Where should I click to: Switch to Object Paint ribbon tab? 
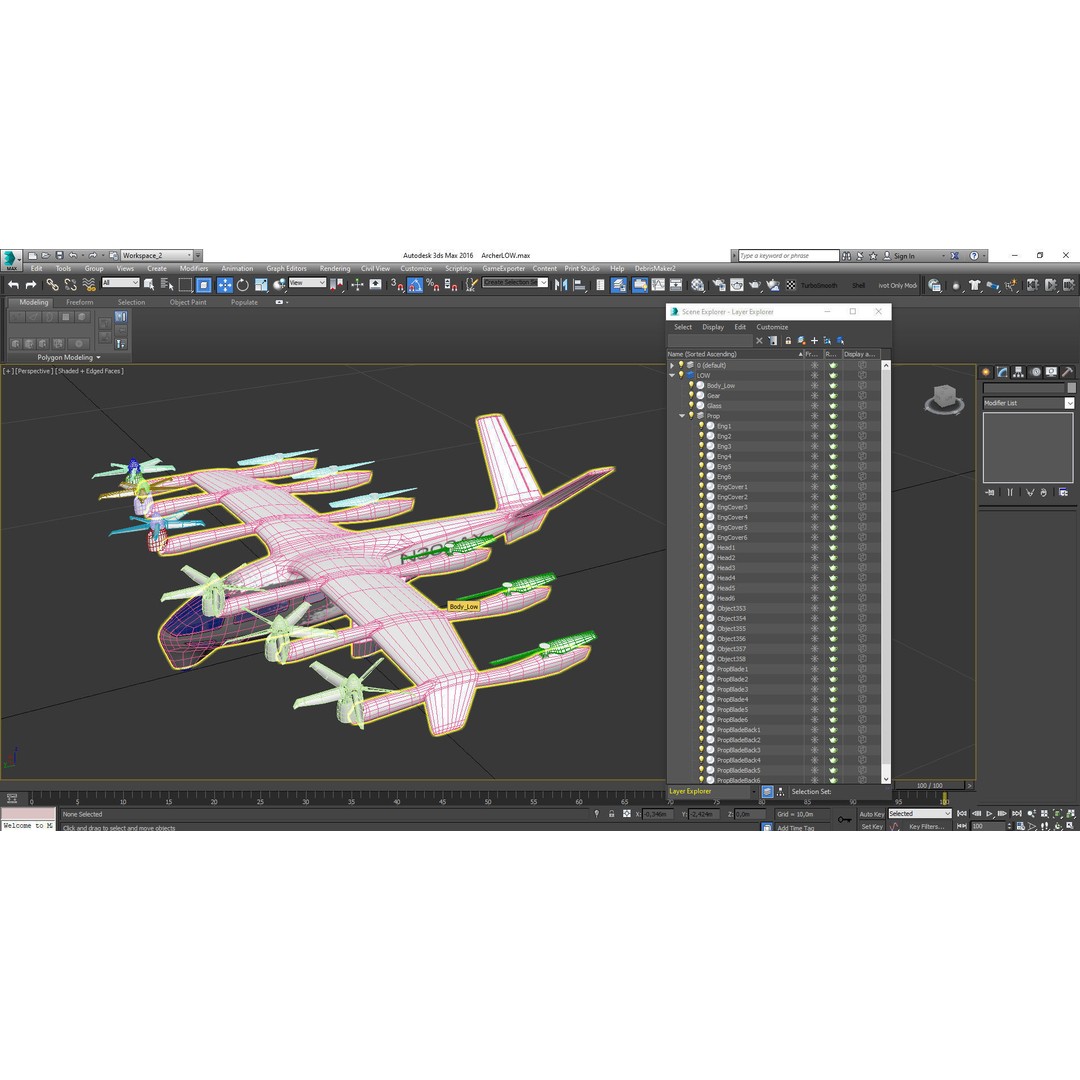(x=188, y=302)
